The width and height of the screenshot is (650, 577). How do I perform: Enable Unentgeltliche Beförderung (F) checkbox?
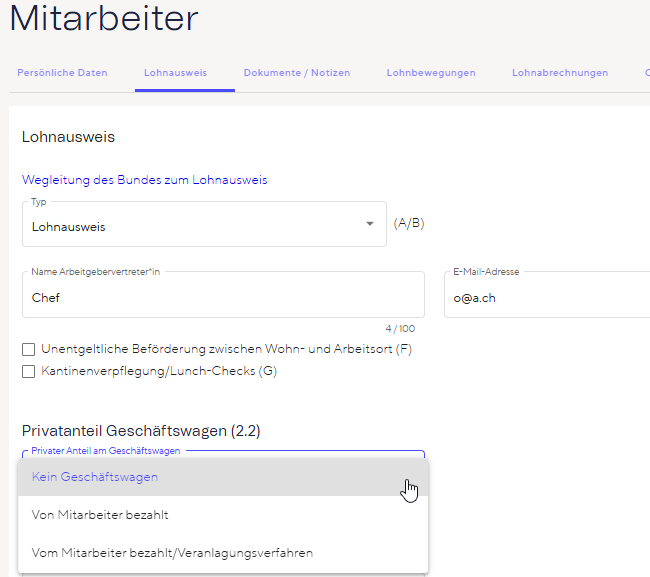click(x=29, y=349)
